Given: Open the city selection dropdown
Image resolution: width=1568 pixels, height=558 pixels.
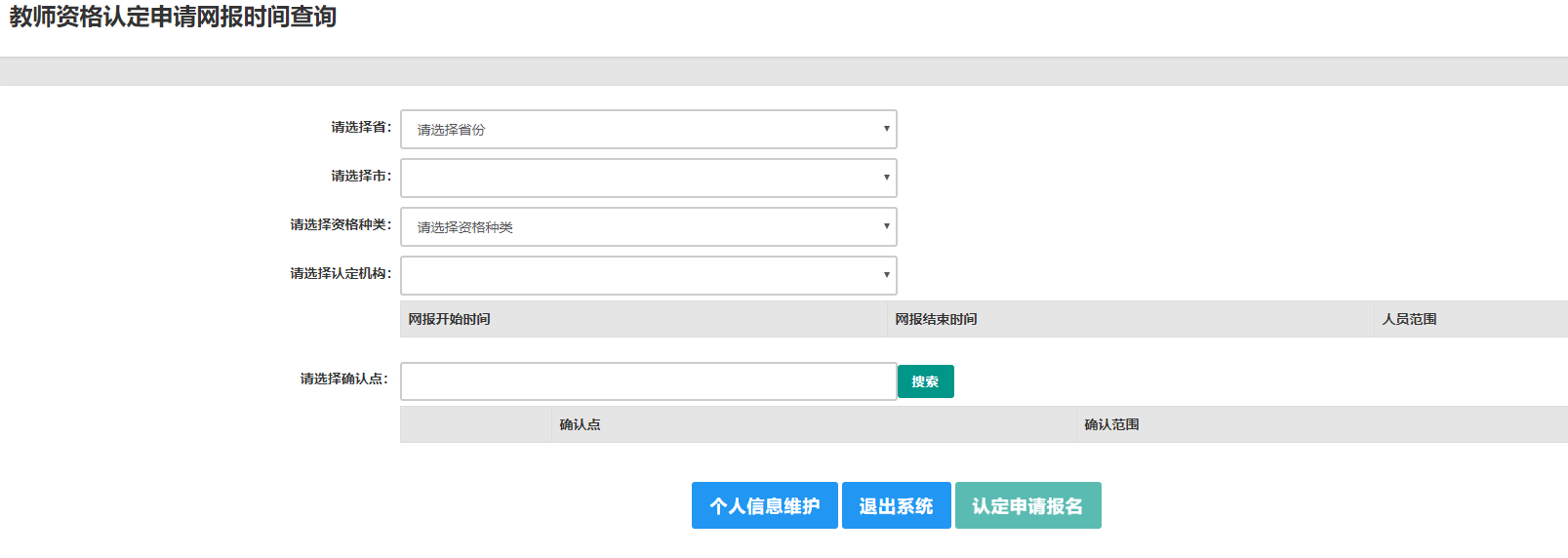Looking at the screenshot, I should click(x=648, y=178).
